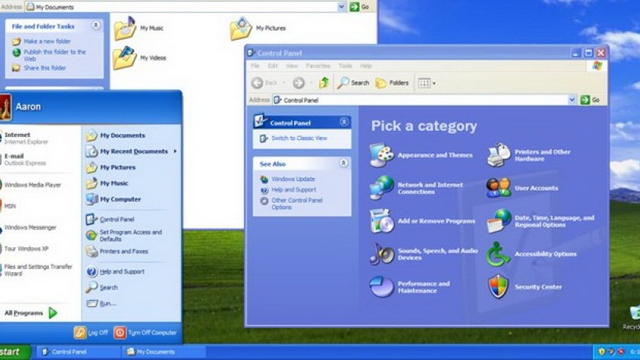Switch to My Documents taskbar button
Screen dimensions: 640x360
[x=163, y=352]
